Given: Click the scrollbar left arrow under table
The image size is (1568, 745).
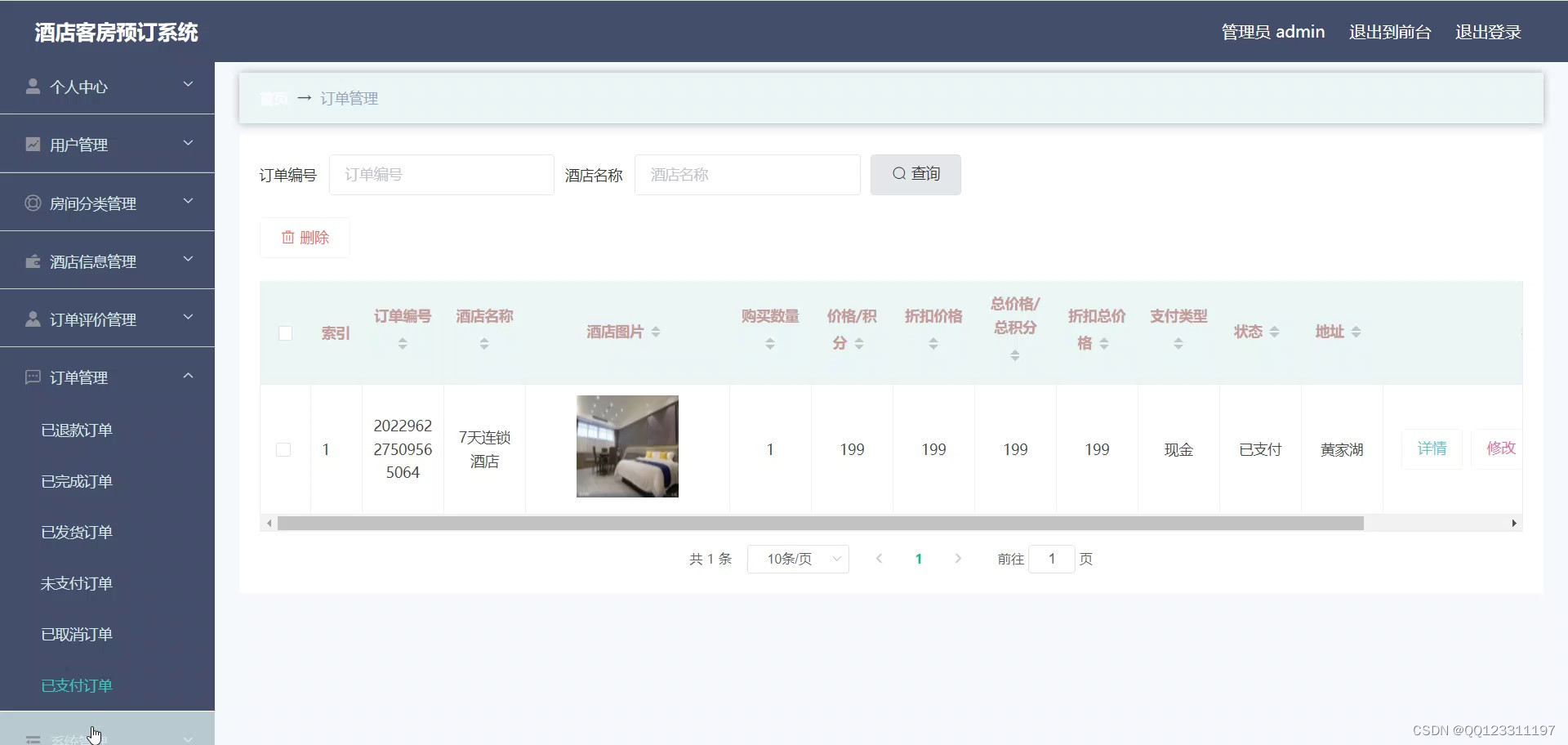Looking at the screenshot, I should (269, 523).
